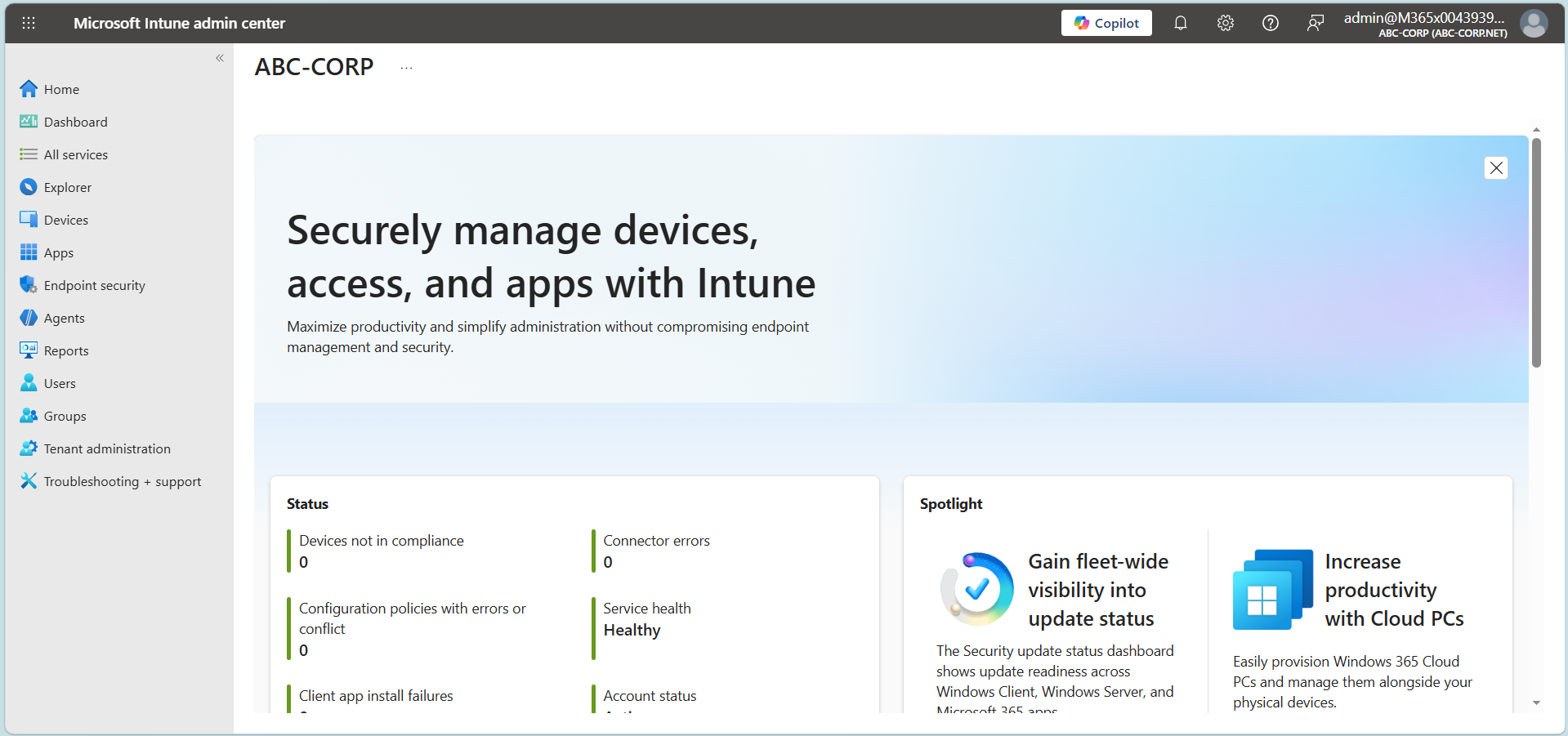Click Increase productivity with Cloud PCs heading
This screenshot has height=736, width=1568.
[x=1394, y=590]
